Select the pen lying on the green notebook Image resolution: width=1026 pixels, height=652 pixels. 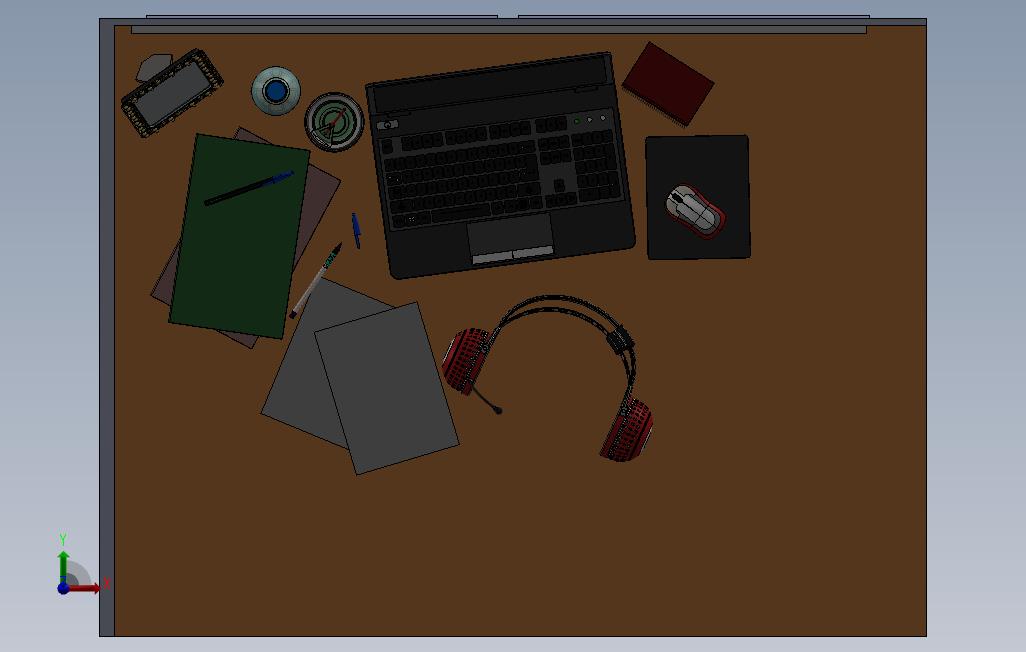249,188
